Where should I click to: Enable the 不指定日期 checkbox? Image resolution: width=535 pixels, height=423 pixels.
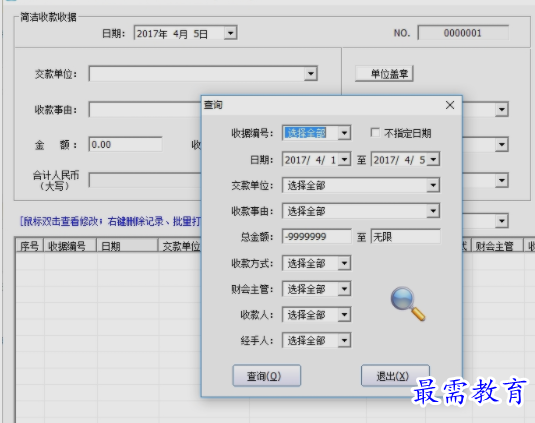coord(375,132)
